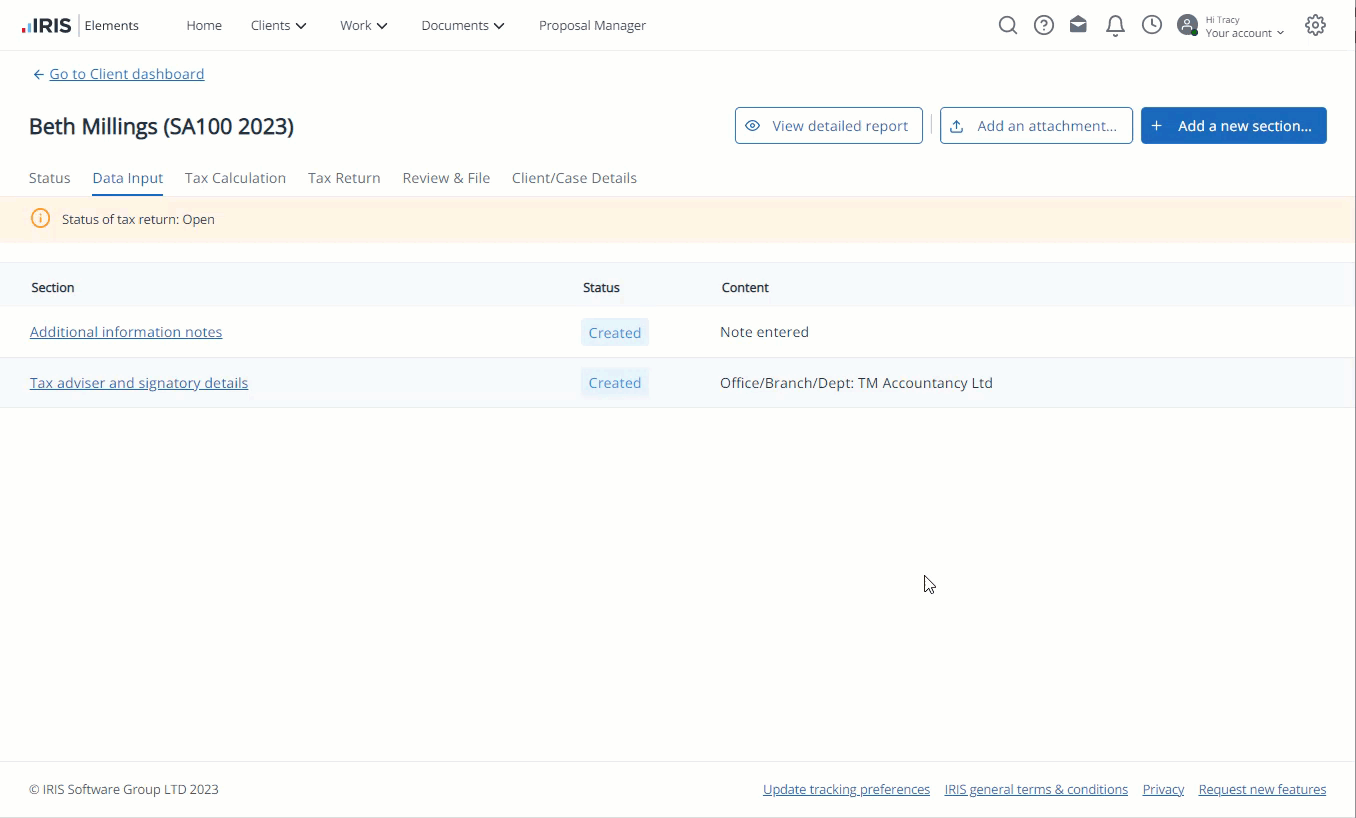Open the help question mark icon

1043,25
